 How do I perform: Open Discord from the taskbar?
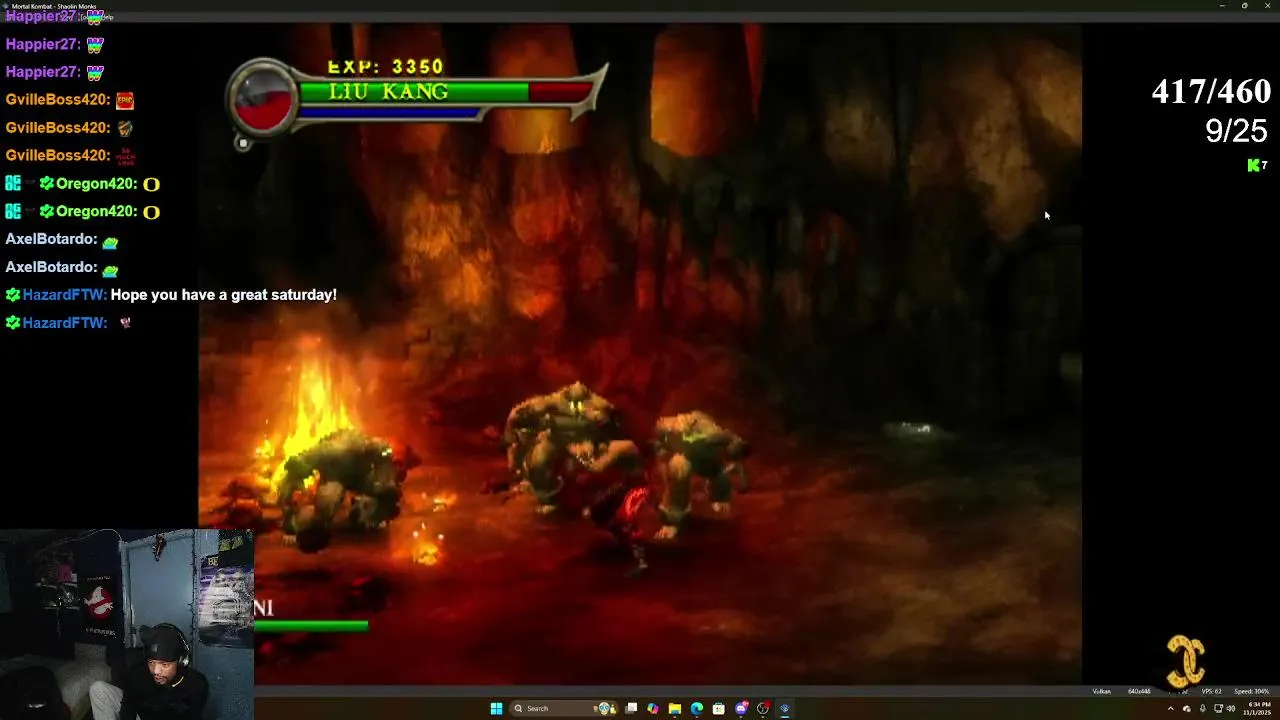click(x=741, y=708)
